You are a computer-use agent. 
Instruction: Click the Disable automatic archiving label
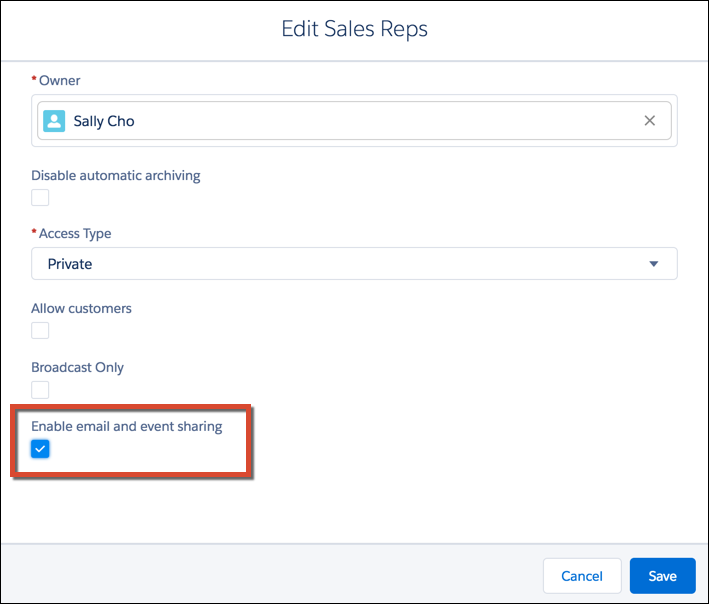pyautogui.click(x=116, y=175)
